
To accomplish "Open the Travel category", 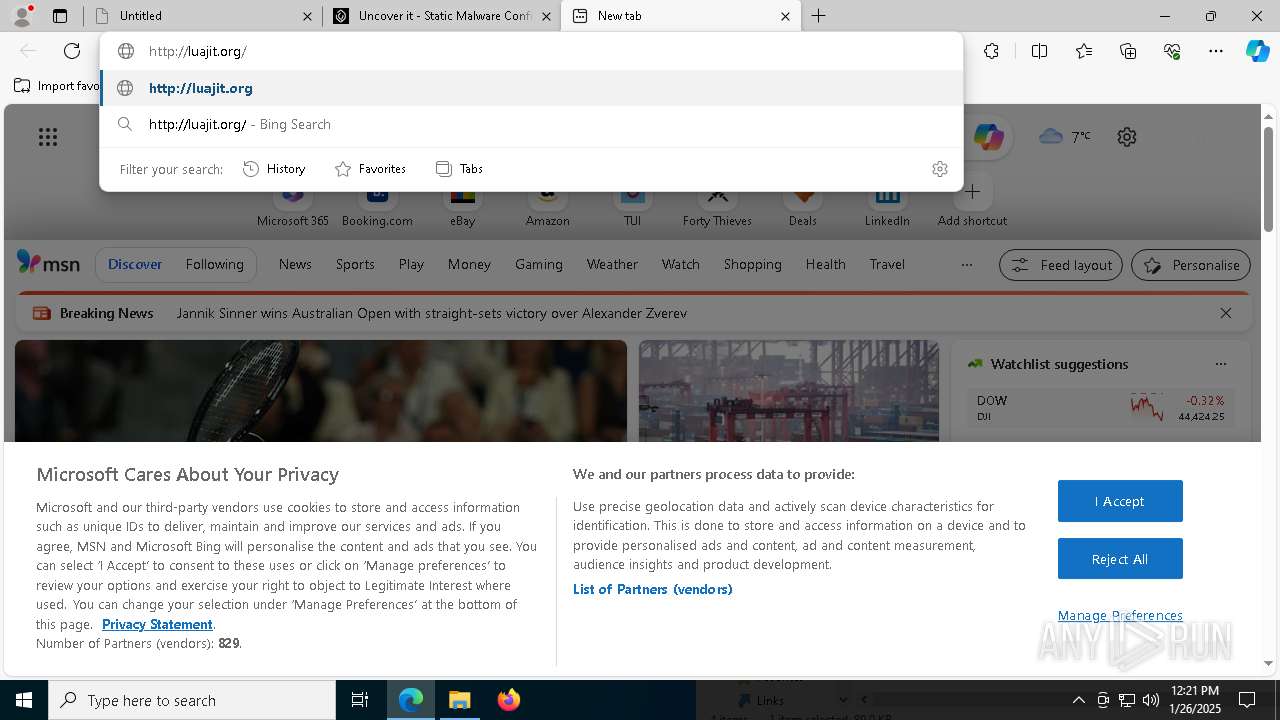I will [887, 265].
